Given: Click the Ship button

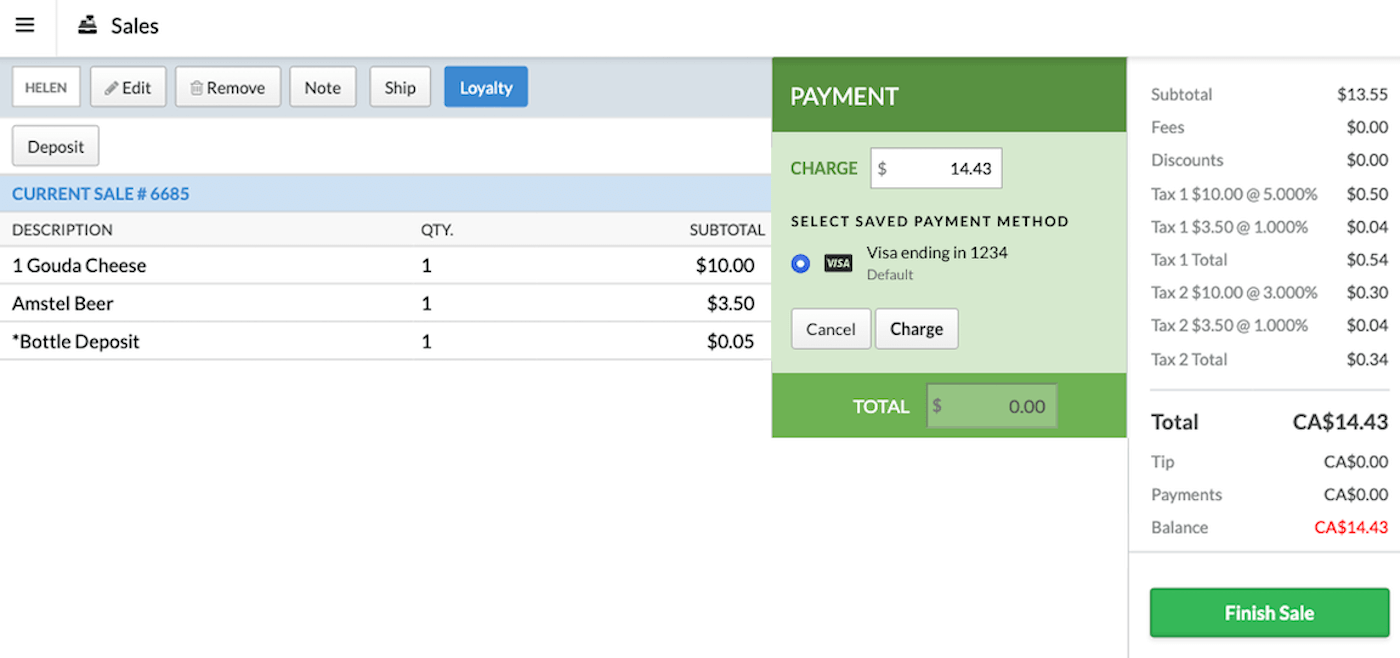Looking at the screenshot, I should point(400,87).
